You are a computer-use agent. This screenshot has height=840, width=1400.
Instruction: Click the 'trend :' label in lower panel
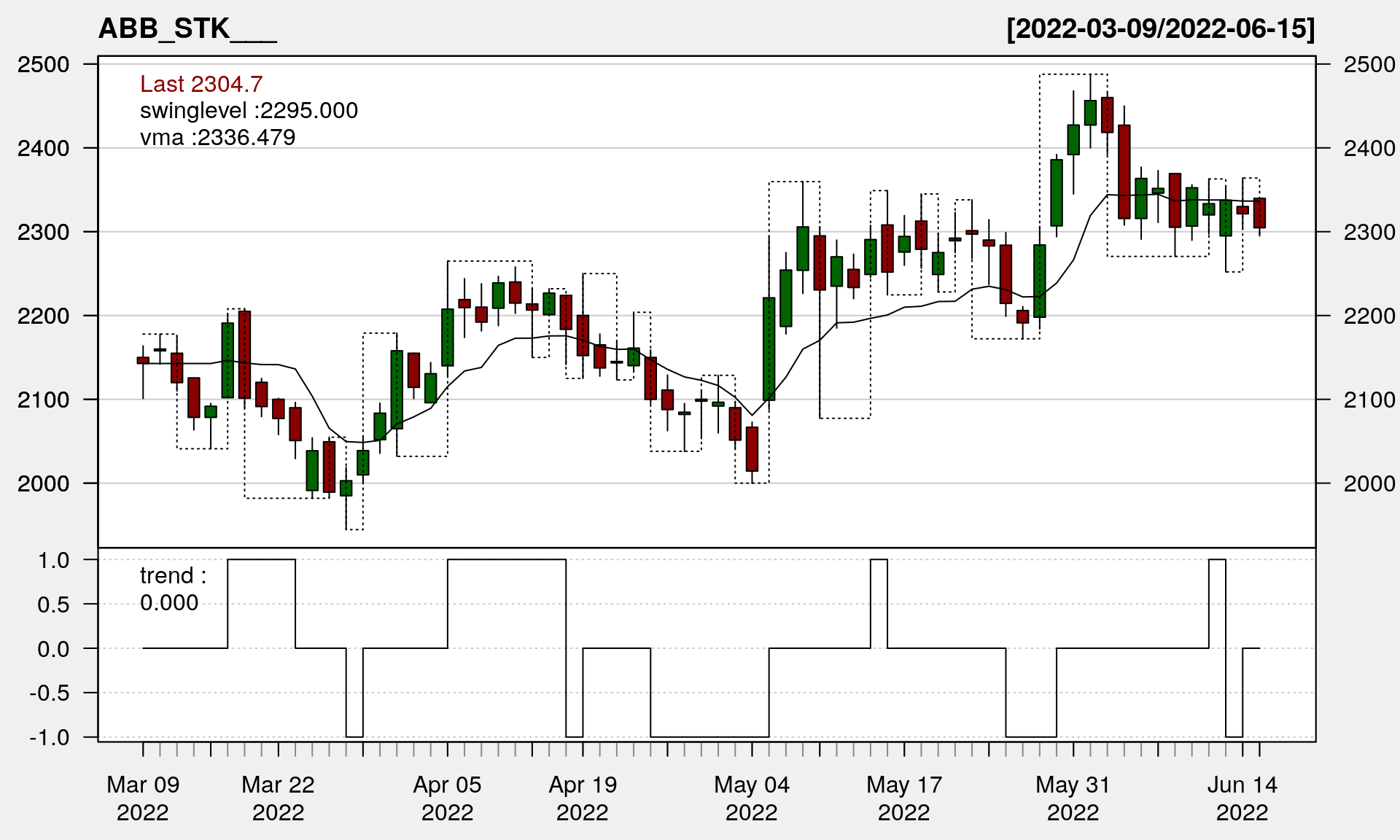coord(174,576)
